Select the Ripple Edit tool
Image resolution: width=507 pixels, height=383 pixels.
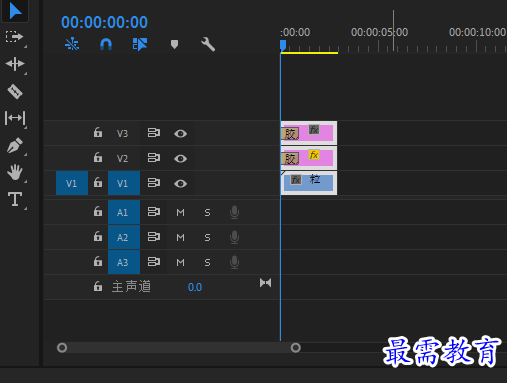pyautogui.click(x=15, y=64)
